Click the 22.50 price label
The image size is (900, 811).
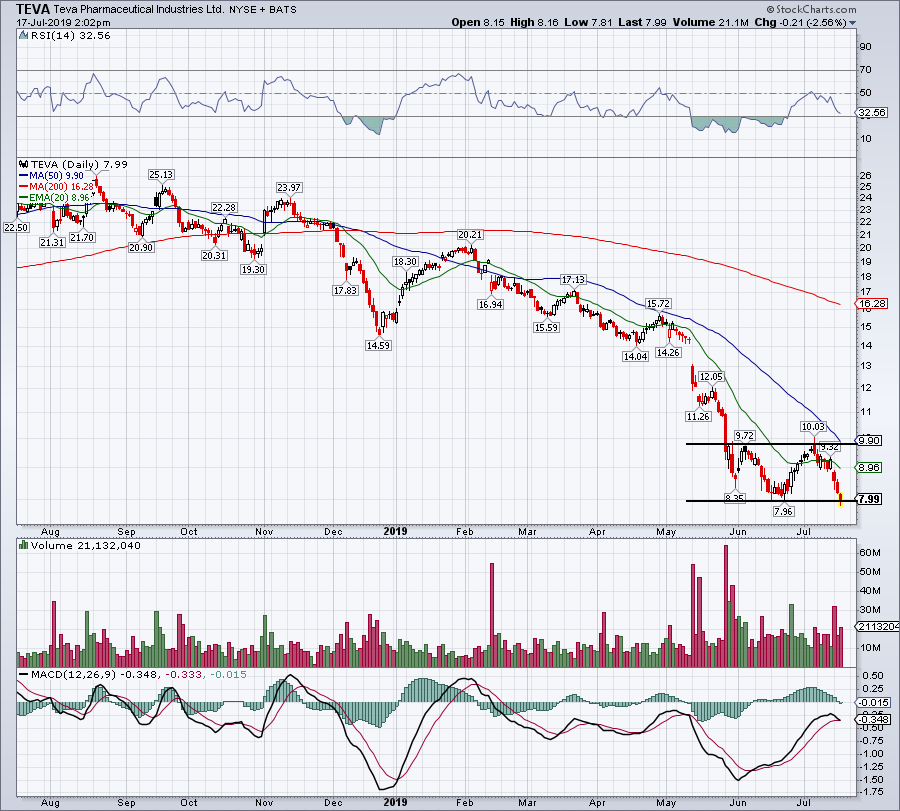[x=16, y=227]
